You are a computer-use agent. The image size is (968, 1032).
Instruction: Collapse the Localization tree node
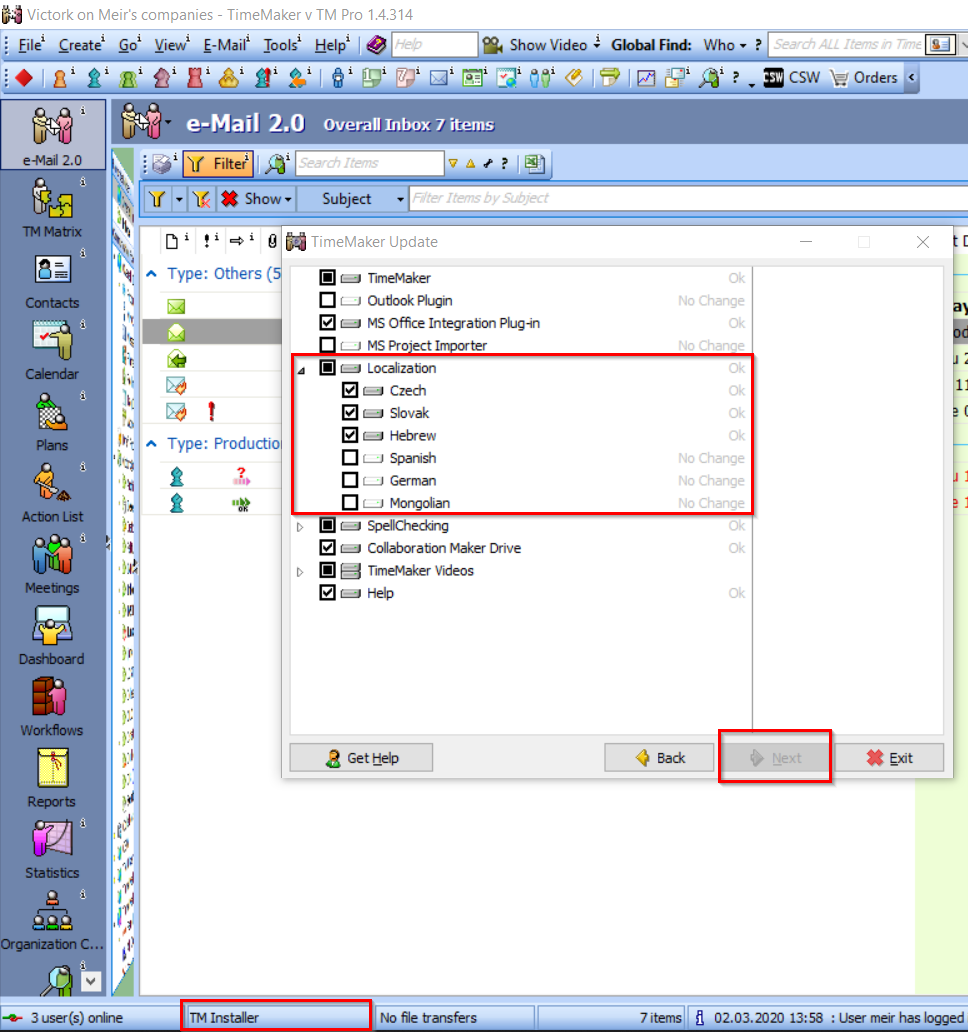pos(301,370)
